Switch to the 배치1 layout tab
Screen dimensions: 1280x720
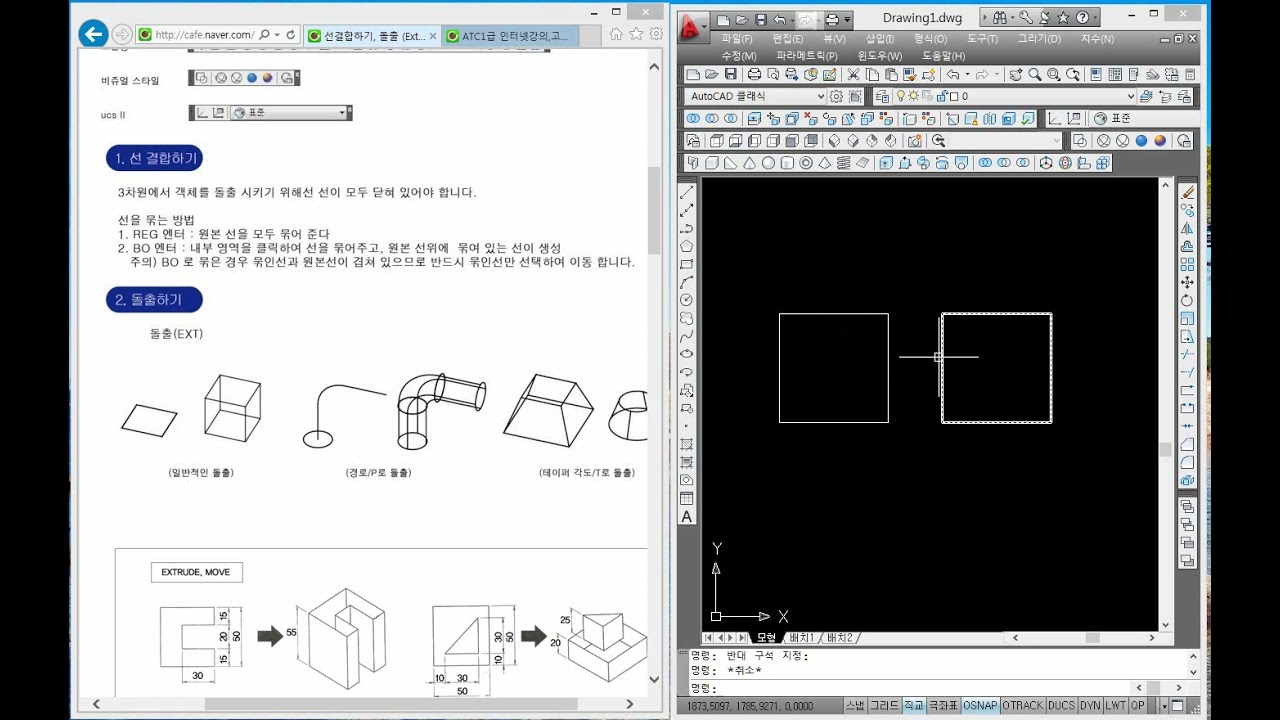coord(801,638)
